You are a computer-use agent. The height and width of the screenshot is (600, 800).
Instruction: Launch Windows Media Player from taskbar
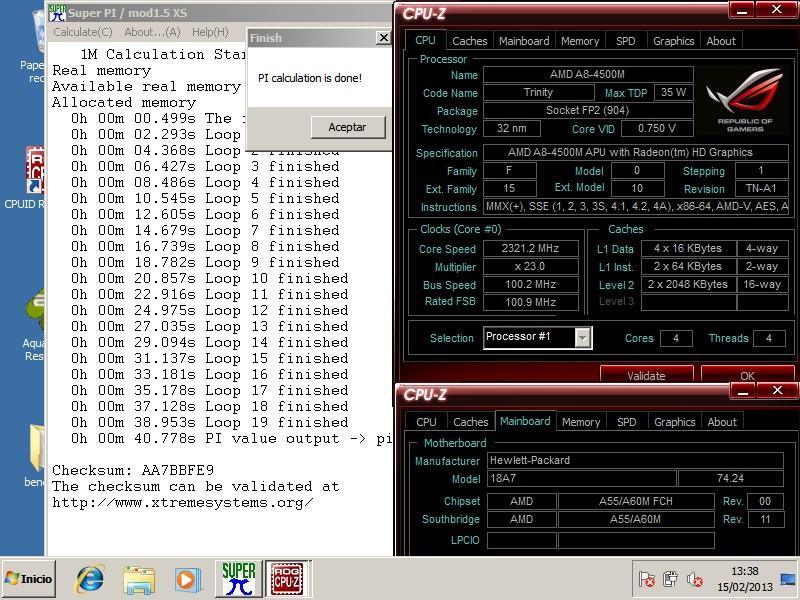click(188, 580)
